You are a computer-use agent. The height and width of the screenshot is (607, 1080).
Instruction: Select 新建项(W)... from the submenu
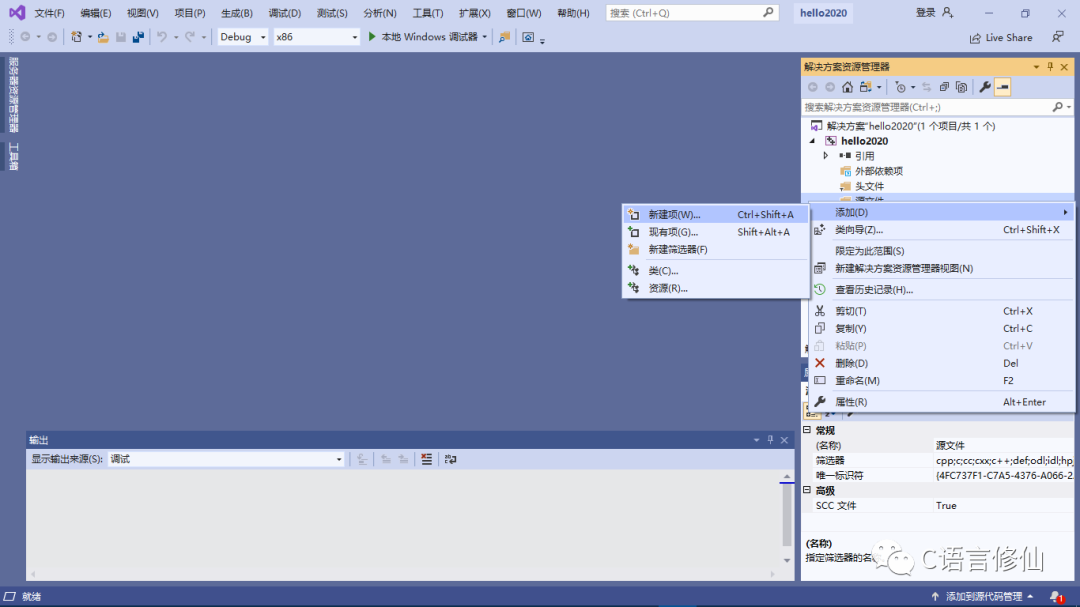point(715,214)
